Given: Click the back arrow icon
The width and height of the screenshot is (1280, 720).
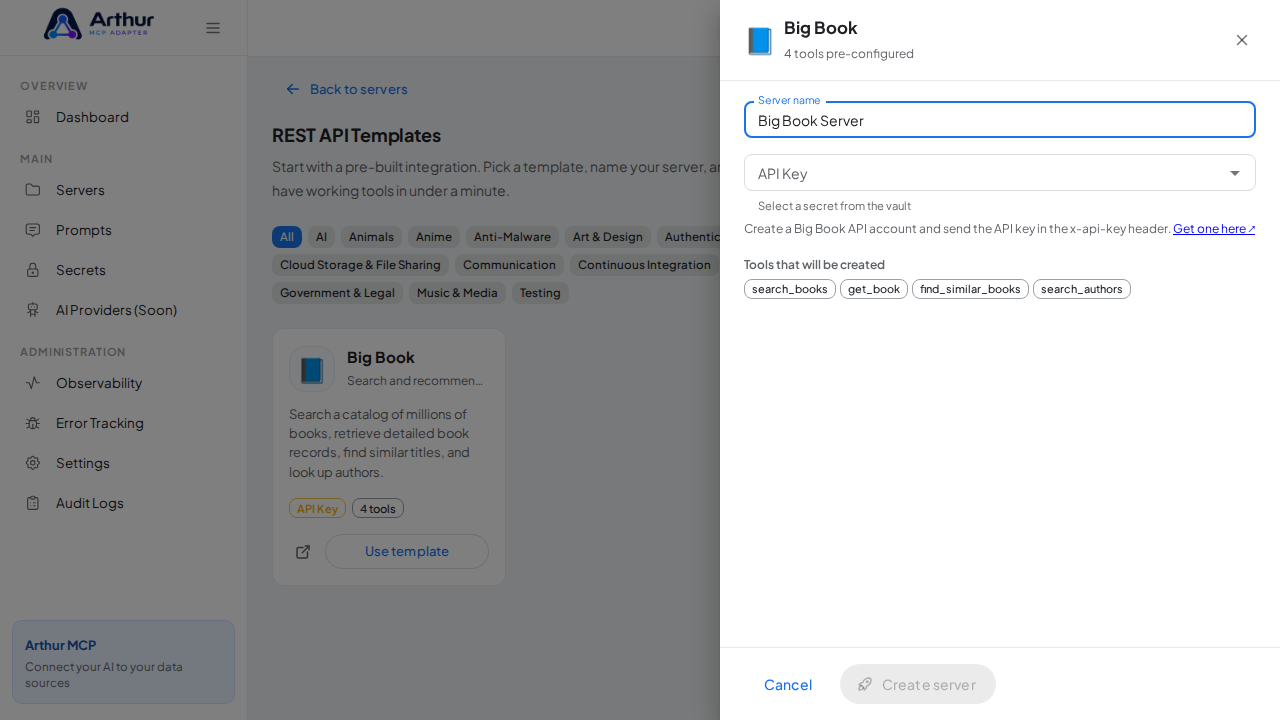Looking at the screenshot, I should tap(293, 89).
